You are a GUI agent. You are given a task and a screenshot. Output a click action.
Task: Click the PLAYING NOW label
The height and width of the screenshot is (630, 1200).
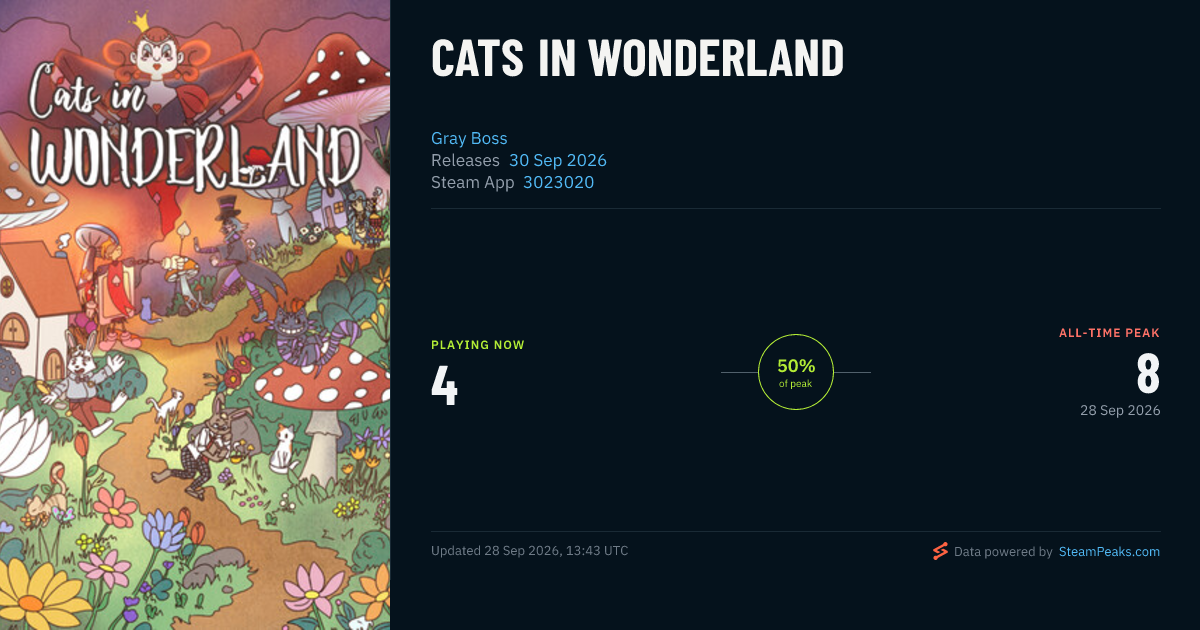point(478,345)
